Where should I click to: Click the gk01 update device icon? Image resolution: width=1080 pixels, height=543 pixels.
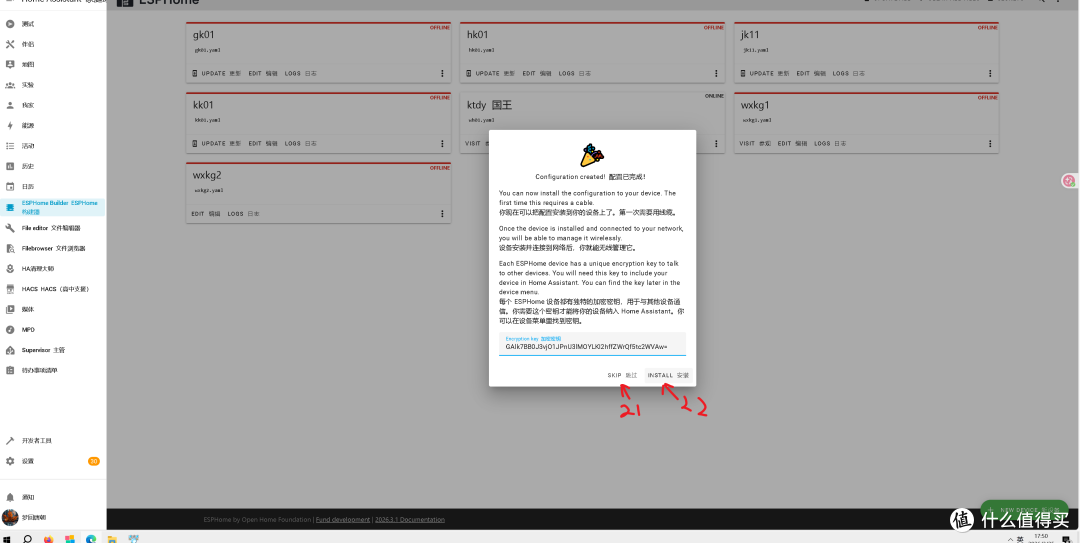(x=194, y=73)
